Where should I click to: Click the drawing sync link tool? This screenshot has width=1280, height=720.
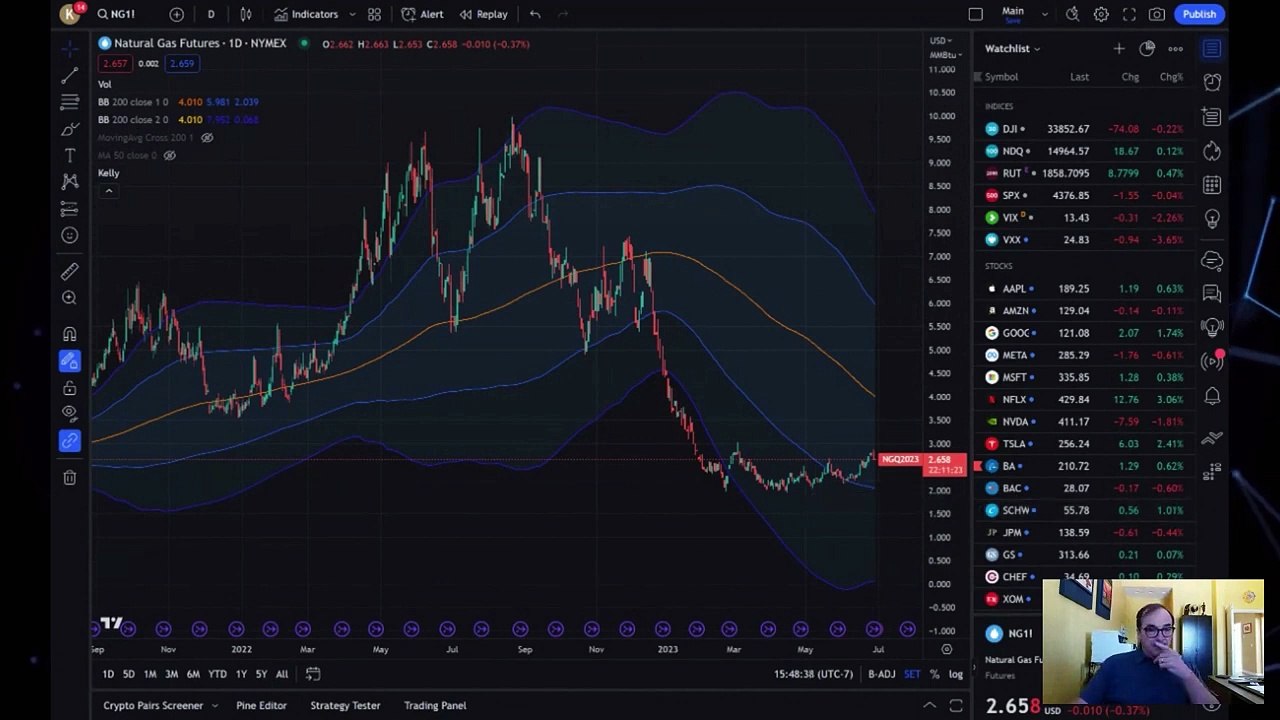[x=69, y=440]
